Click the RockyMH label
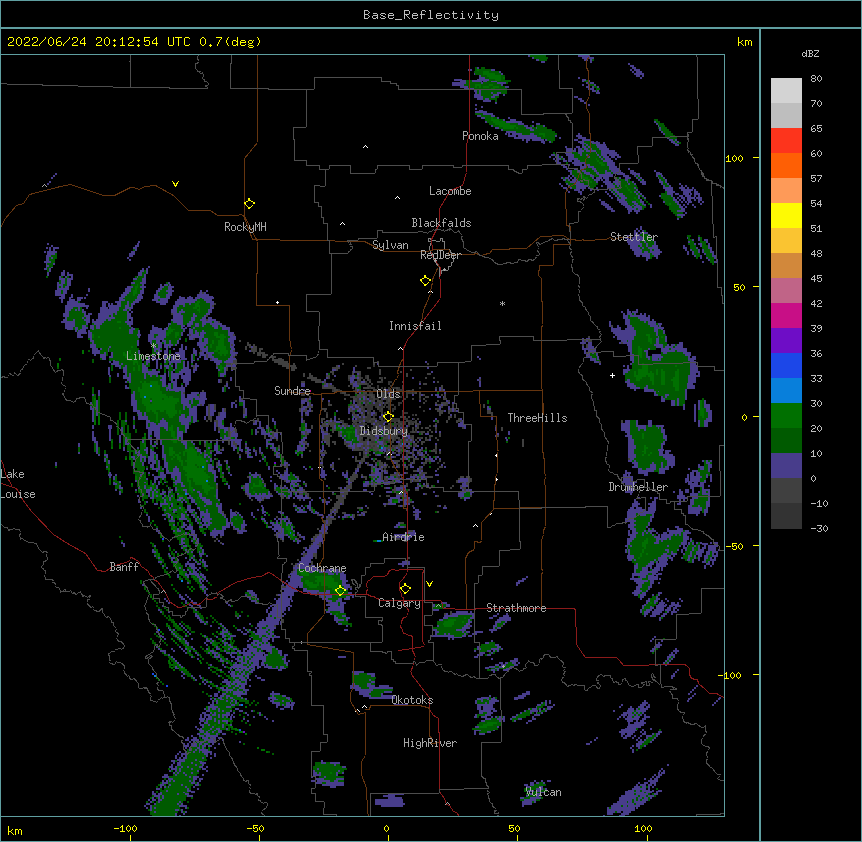This screenshot has height=842, width=862. pos(245,227)
